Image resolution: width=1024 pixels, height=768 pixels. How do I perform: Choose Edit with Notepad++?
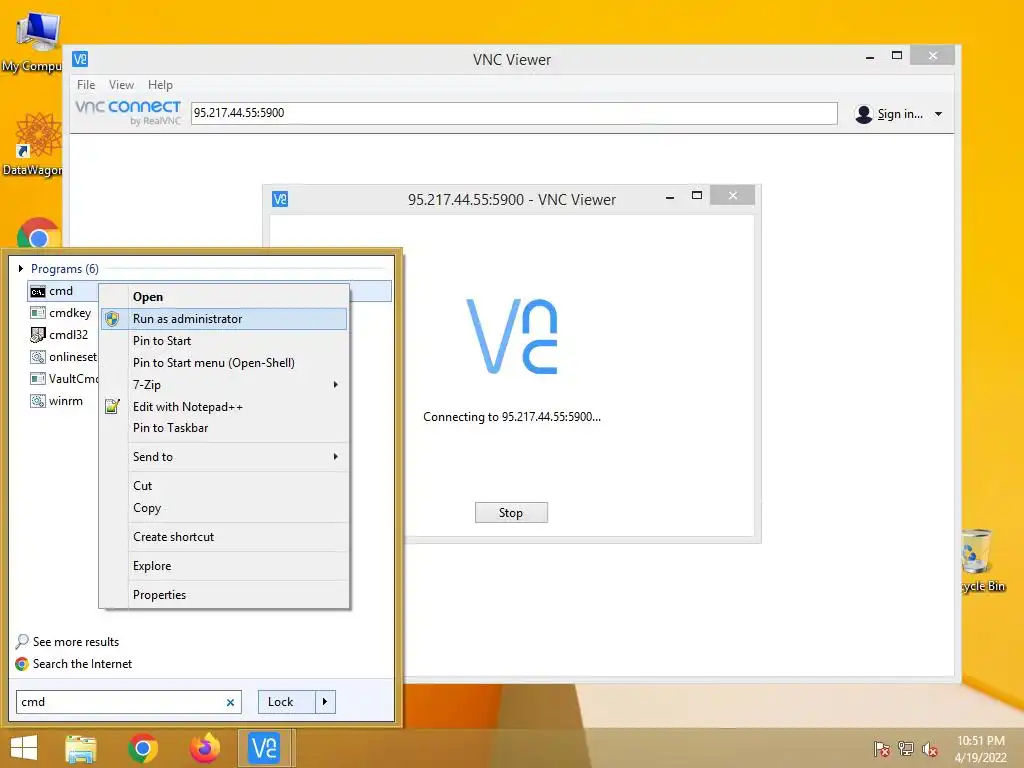click(x=224, y=406)
